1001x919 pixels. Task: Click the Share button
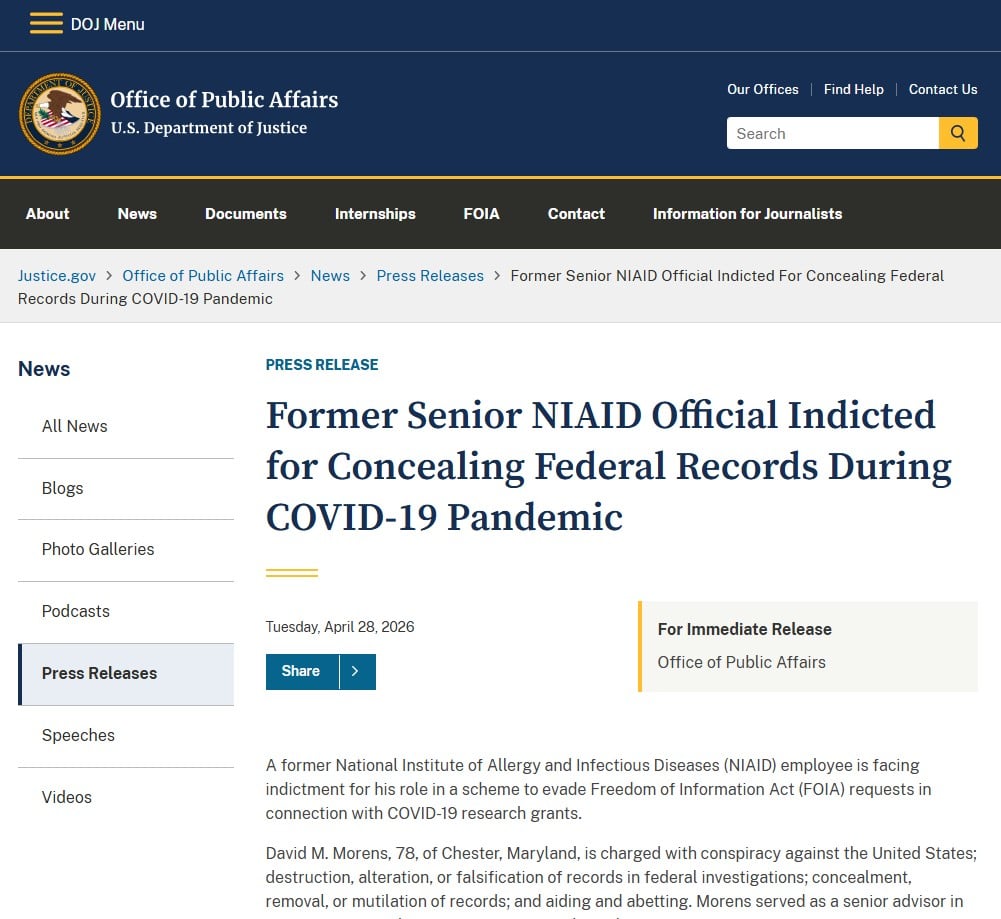pos(301,671)
